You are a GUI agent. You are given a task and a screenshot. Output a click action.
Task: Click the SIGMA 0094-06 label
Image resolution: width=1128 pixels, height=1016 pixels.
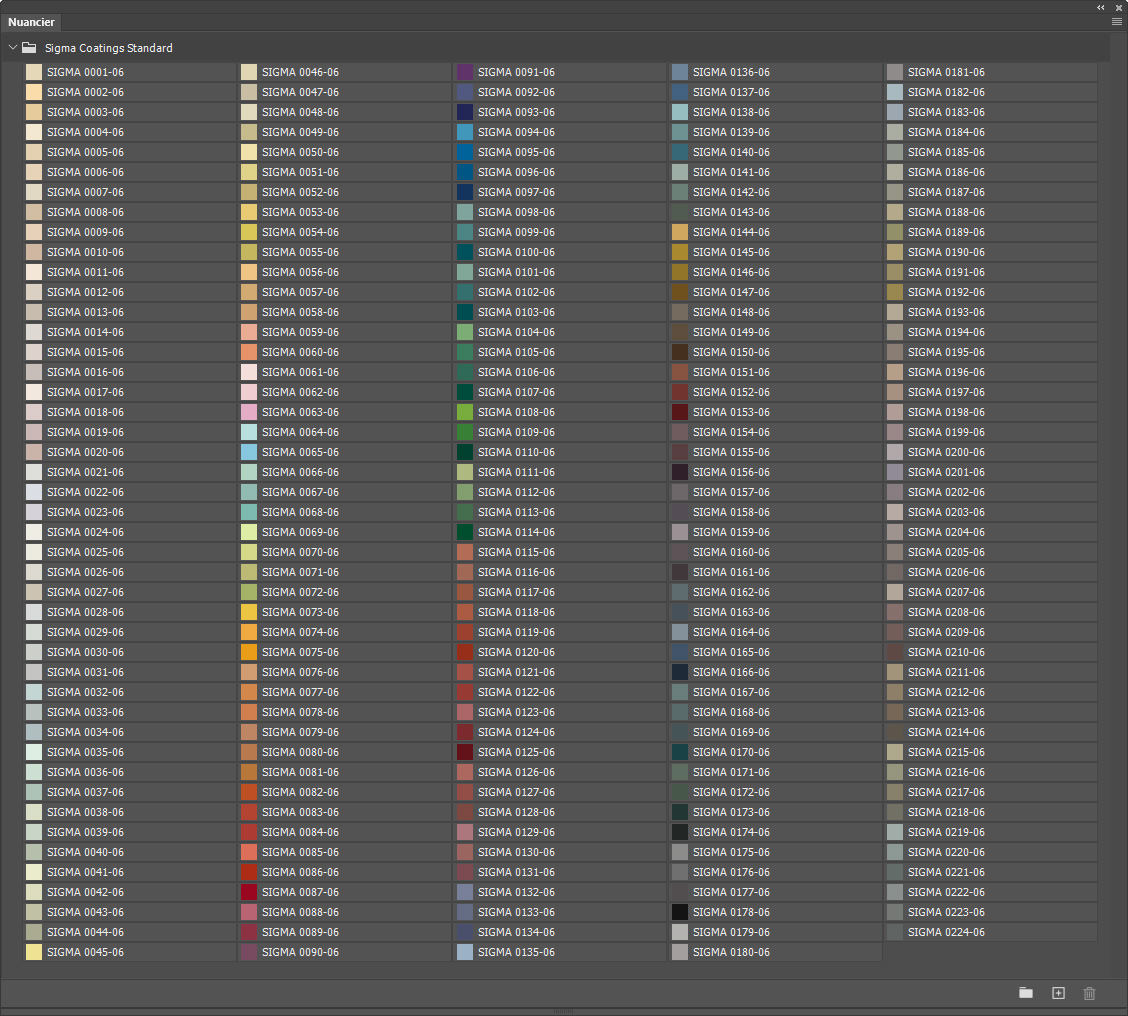click(x=516, y=132)
